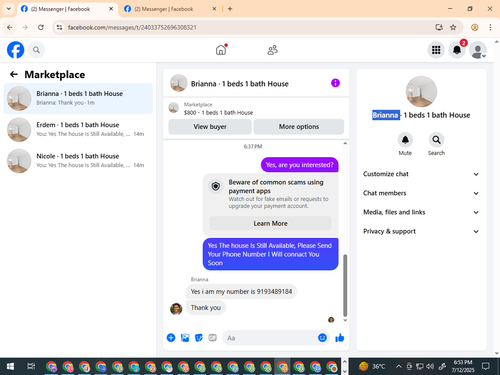Click browser back arrow
The height and width of the screenshot is (375, 500).
pos(10,27)
